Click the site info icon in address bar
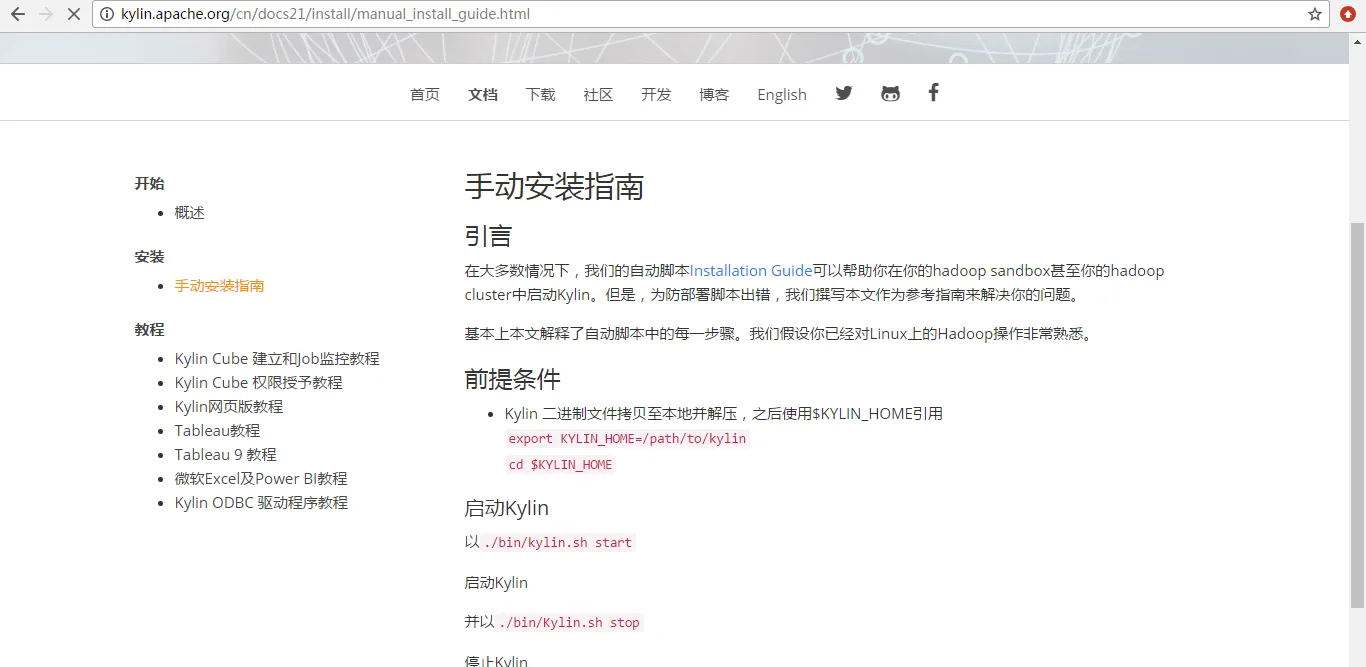 pyautogui.click(x=107, y=14)
